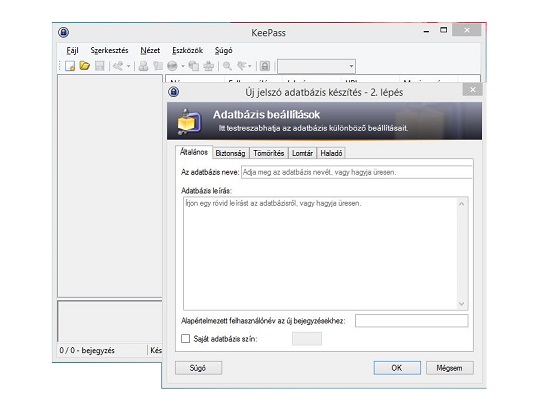Open the Fájl menu
Viewport: 550px width, 412px height.
[73, 50]
